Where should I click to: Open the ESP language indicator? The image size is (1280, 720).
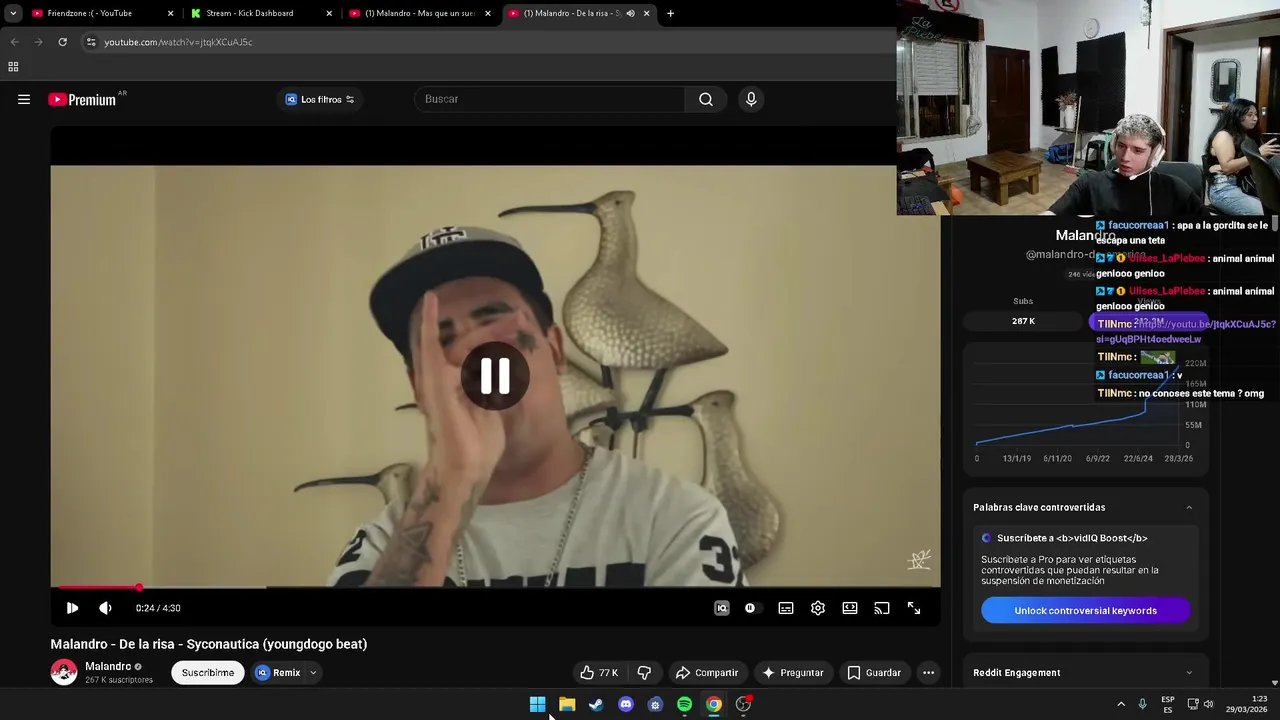click(1168, 704)
